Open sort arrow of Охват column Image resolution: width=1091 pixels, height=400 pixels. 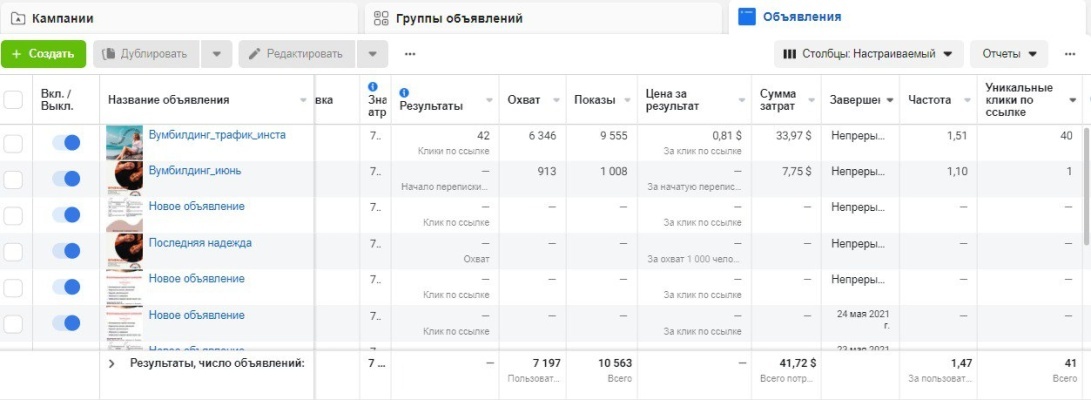(556, 100)
